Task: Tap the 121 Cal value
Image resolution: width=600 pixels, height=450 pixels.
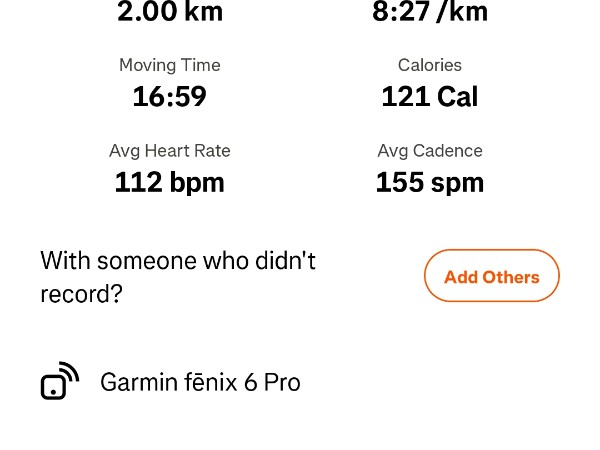Action: [430, 96]
